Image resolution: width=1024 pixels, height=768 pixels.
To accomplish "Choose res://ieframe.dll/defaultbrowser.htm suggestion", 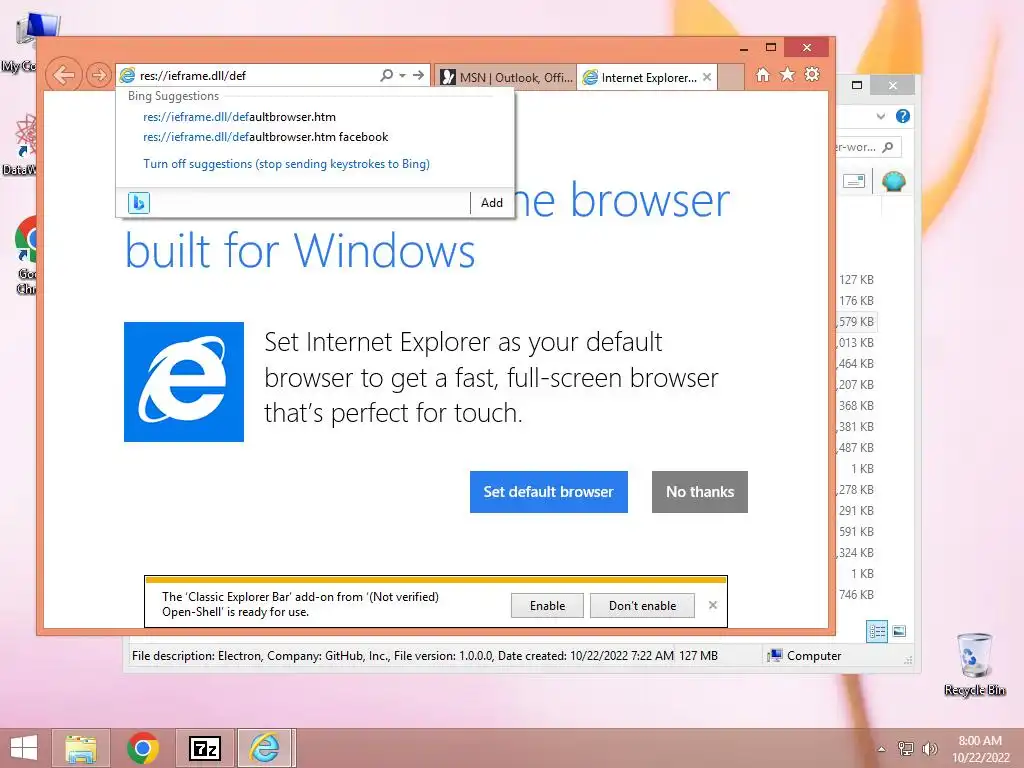I will point(239,117).
